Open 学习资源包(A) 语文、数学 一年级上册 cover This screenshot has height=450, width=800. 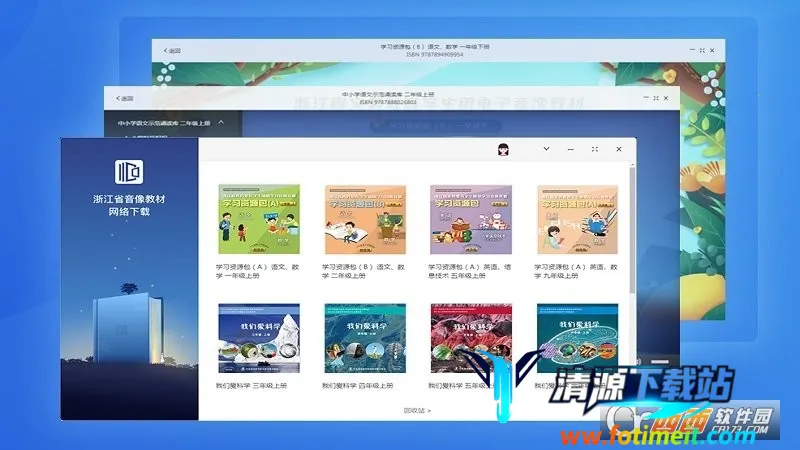[x=259, y=219]
